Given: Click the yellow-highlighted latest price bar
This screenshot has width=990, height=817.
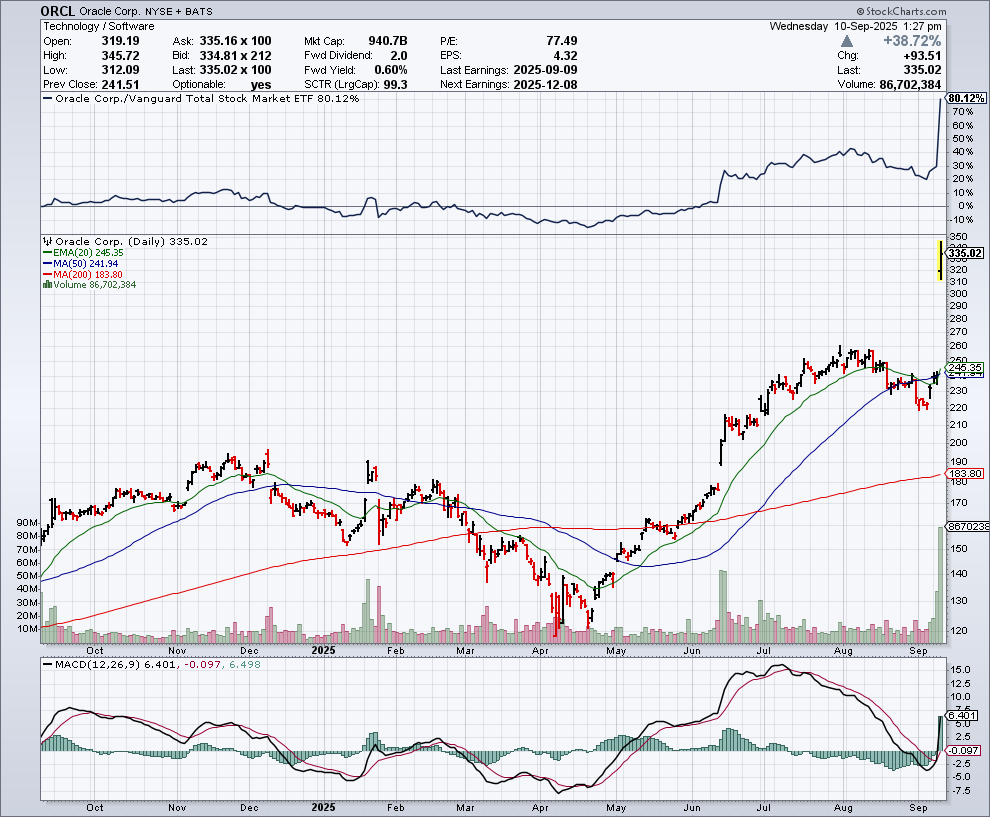Looking at the screenshot, I should click(x=940, y=260).
